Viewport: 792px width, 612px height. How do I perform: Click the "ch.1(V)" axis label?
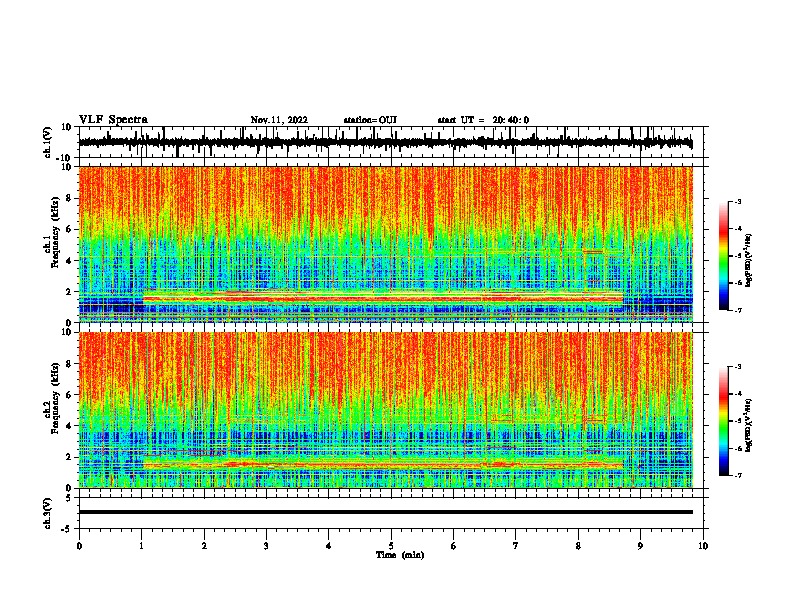coord(48,142)
